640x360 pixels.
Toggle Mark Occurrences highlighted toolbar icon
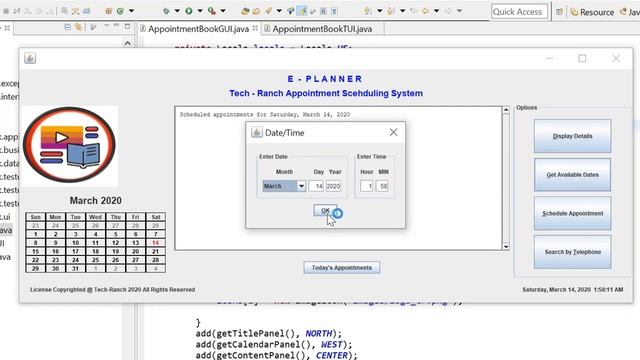tap(302, 11)
